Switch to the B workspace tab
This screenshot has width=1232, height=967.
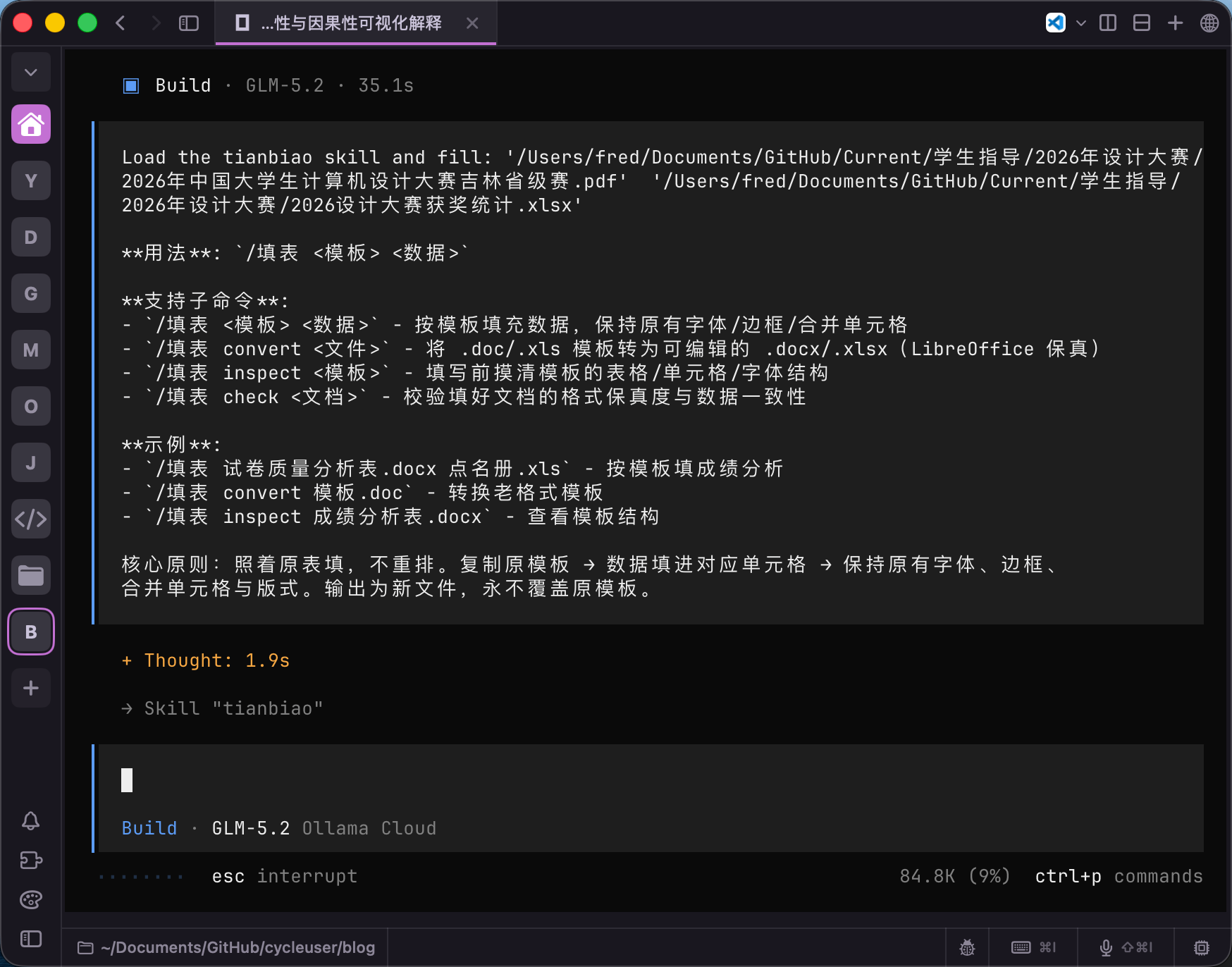31,632
